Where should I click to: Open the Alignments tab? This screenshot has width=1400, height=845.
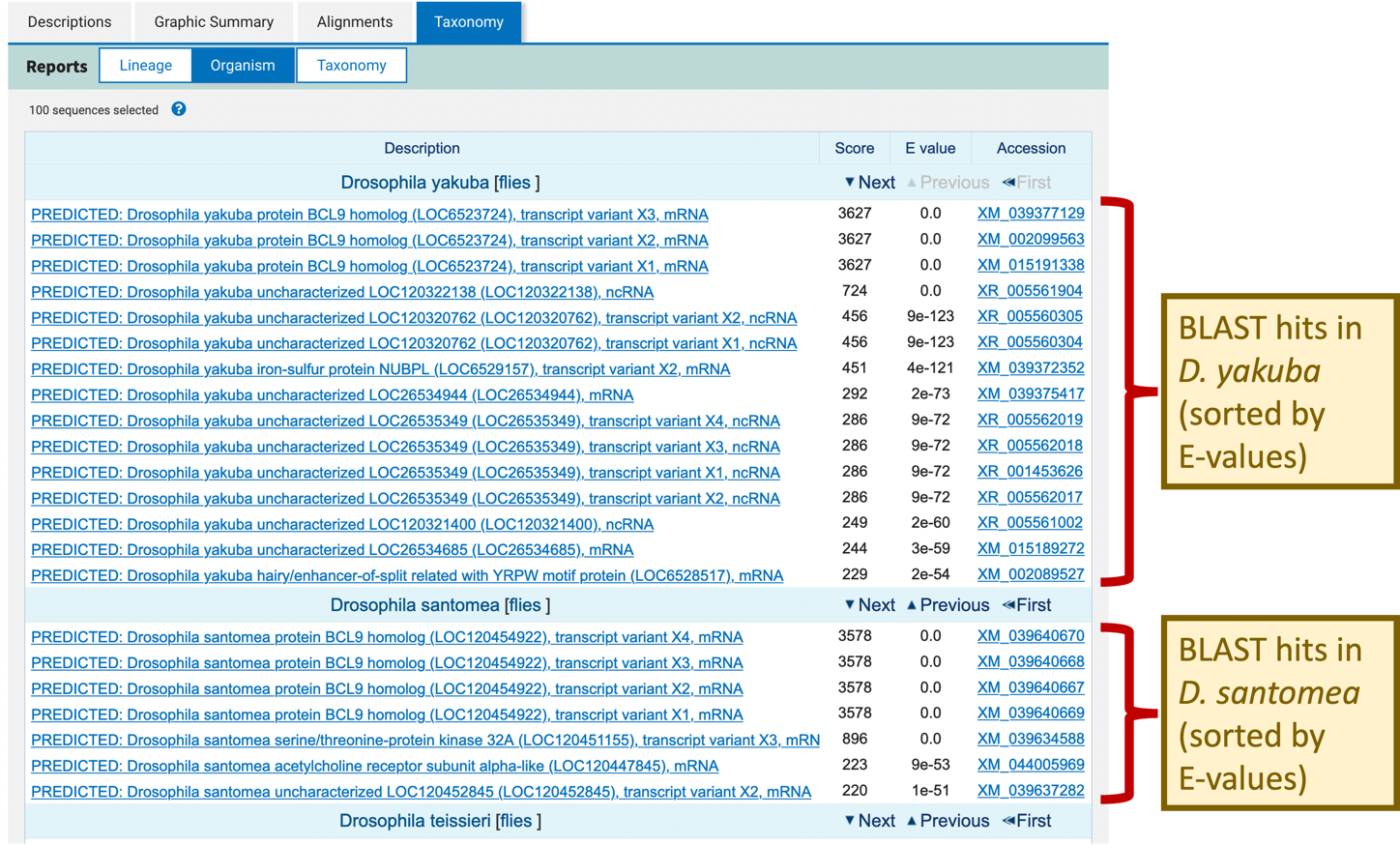355,21
